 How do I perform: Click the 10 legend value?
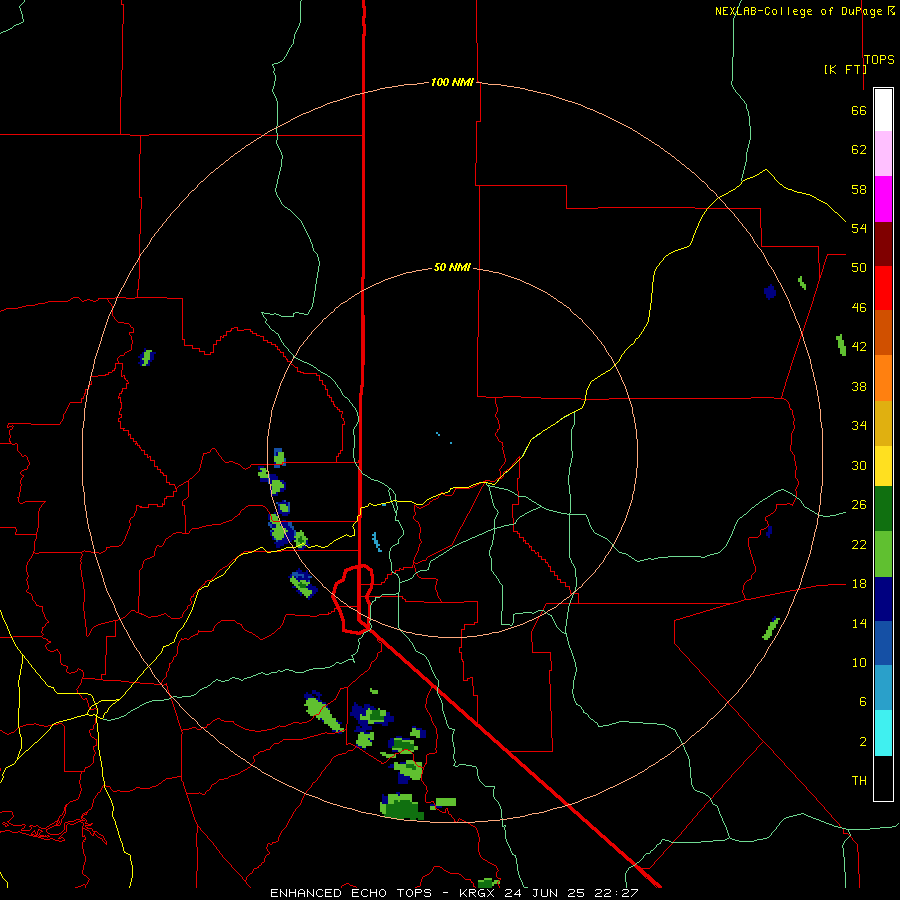pyautogui.click(x=859, y=663)
